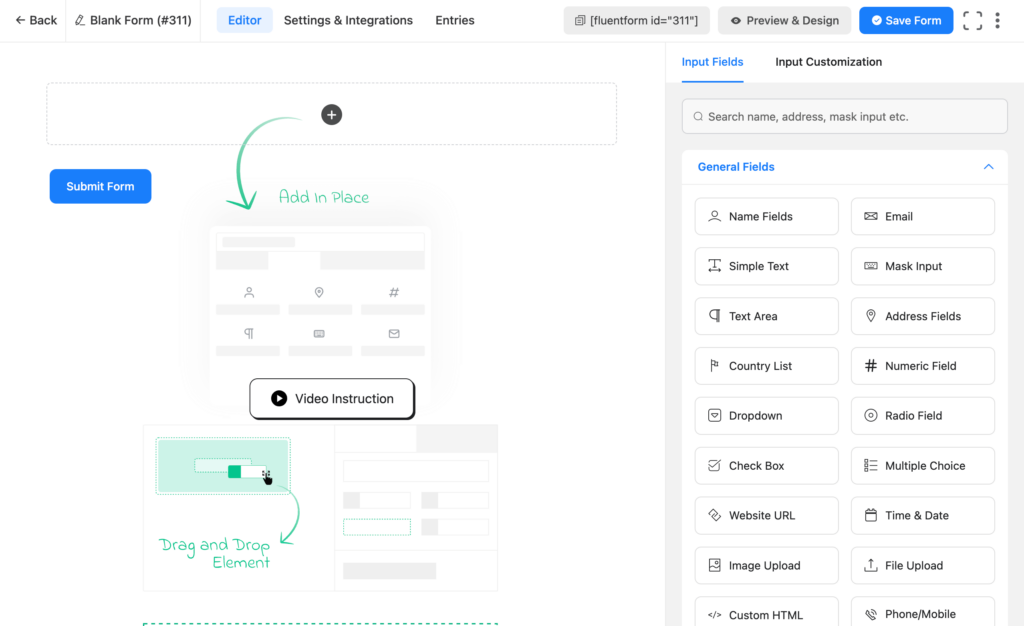The width and height of the screenshot is (1024, 626).
Task: Insert a Text Area element
Action: (766, 316)
